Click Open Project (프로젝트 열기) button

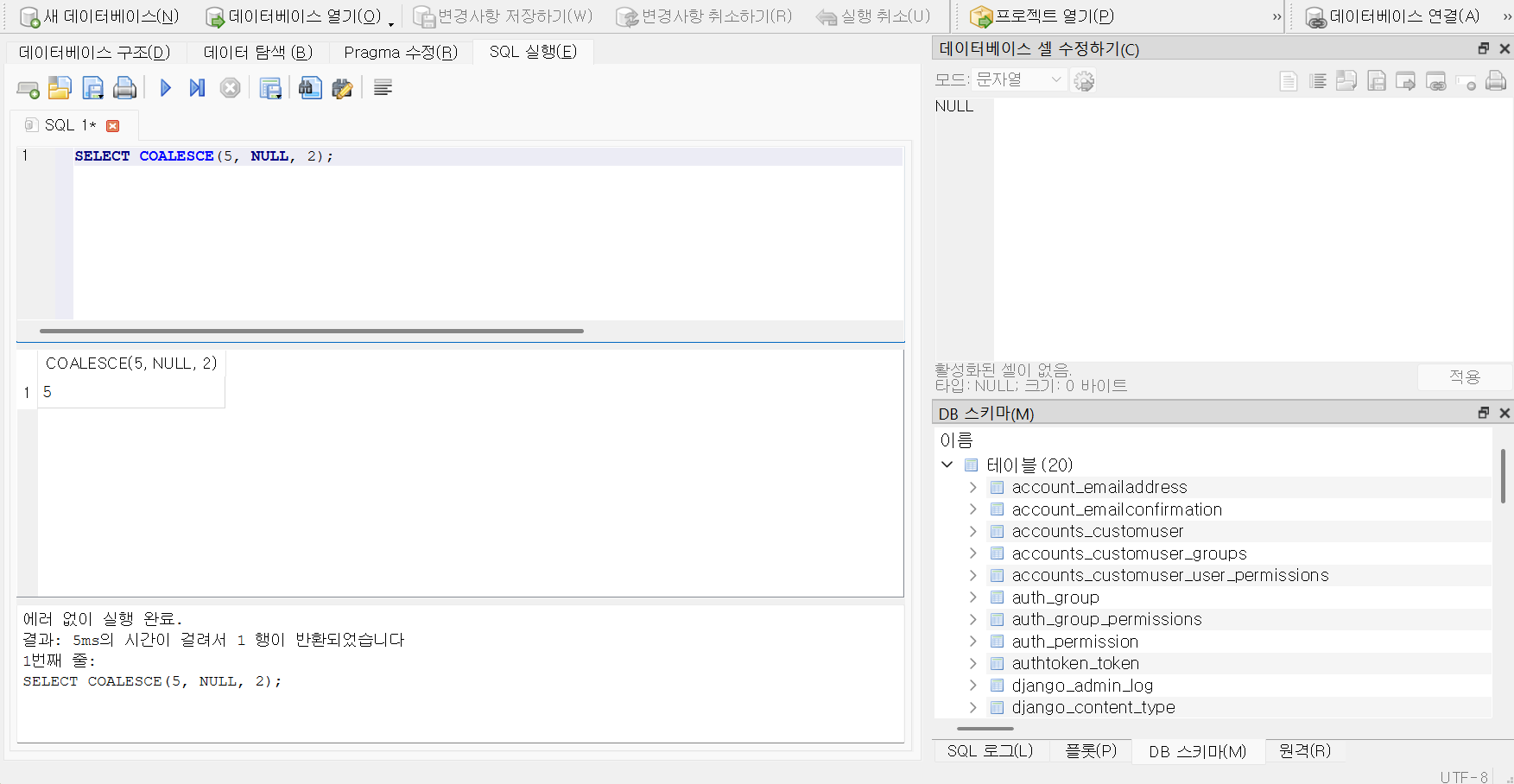(1042, 16)
